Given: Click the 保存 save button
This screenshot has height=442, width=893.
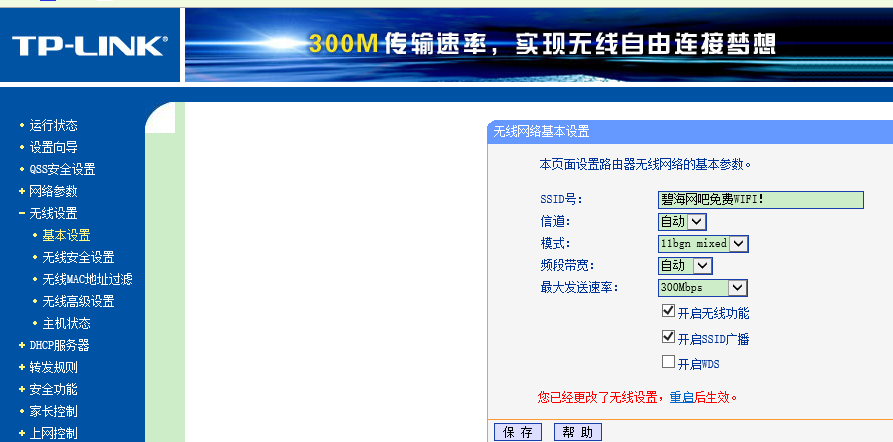Looking at the screenshot, I should (x=517, y=432).
